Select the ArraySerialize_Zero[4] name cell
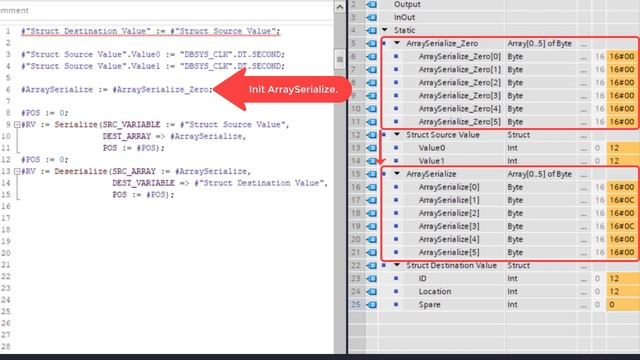This screenshot has width=640, height=360. tap(460, 109)
